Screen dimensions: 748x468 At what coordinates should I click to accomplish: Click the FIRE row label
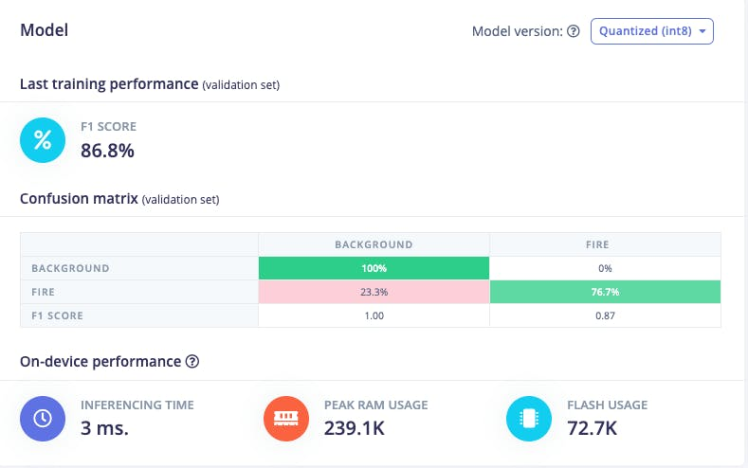click(46, 292)
